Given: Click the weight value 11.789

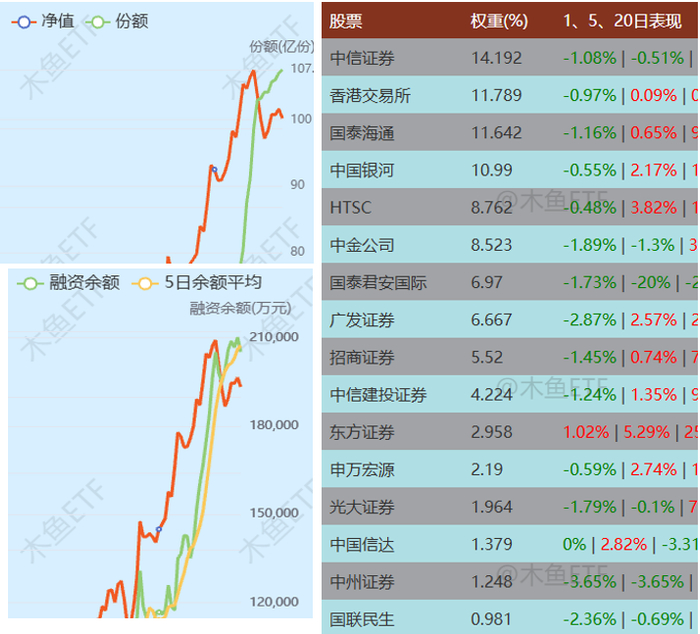Looking at the screenshot, I should [x=496, y=95].
